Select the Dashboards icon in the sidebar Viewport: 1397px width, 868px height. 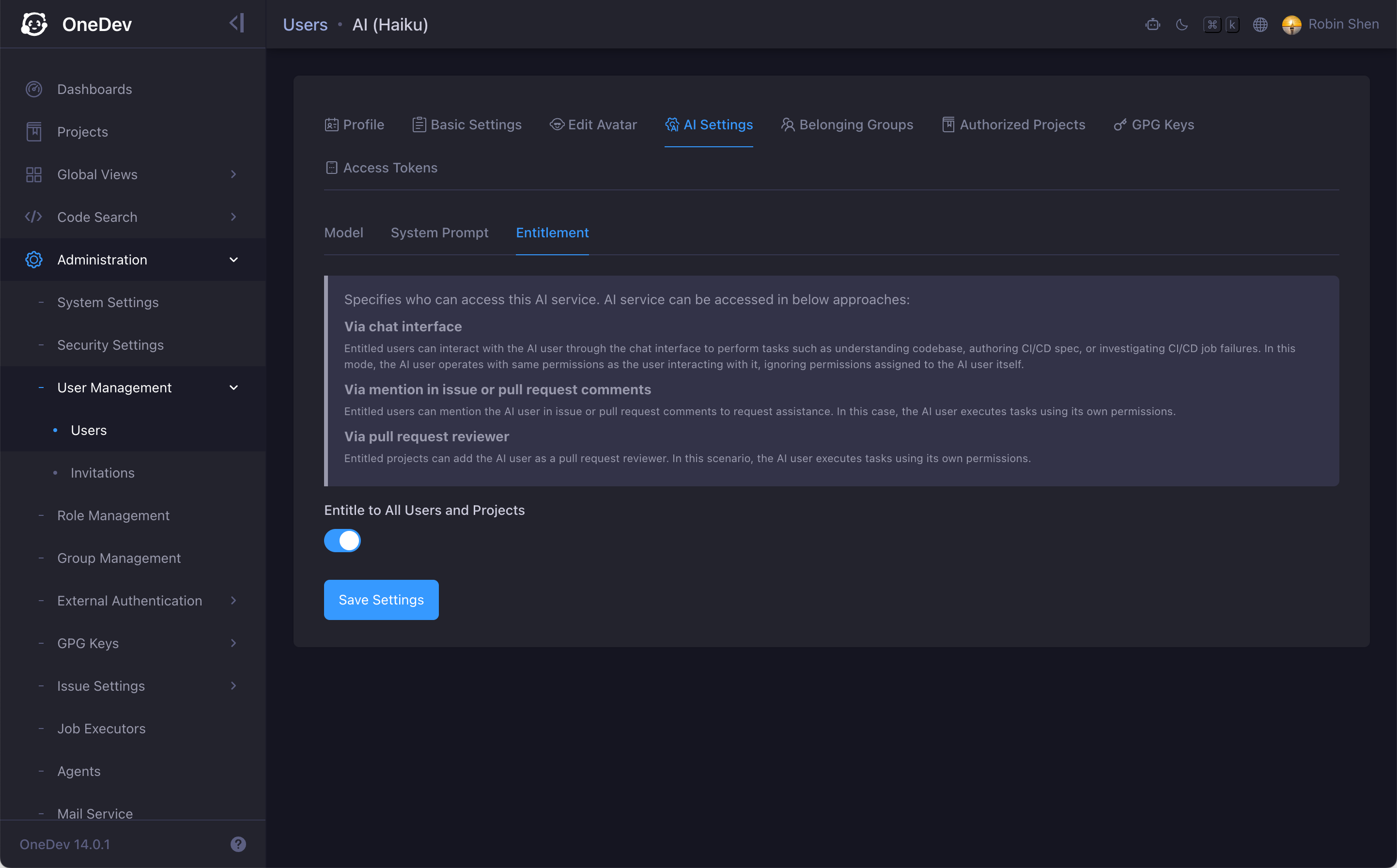pos(34,89)
